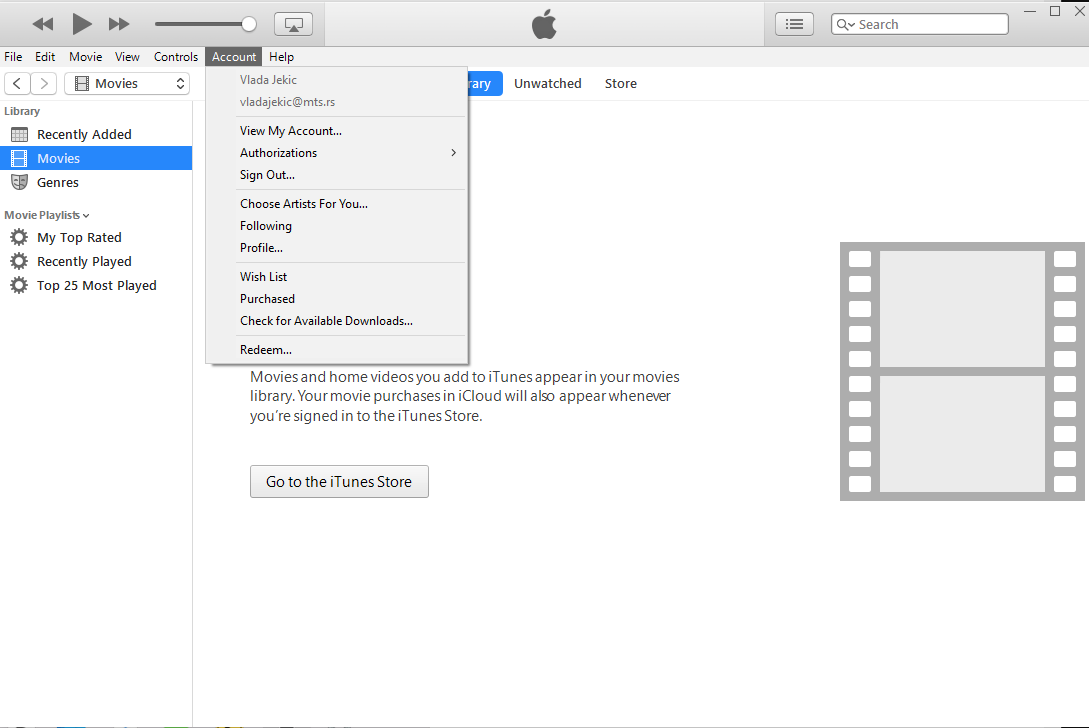This screenshot has width=1089, height=728.
Task: Click the gear icon beside My Top Rated
Action: click(x=19, y=238)
